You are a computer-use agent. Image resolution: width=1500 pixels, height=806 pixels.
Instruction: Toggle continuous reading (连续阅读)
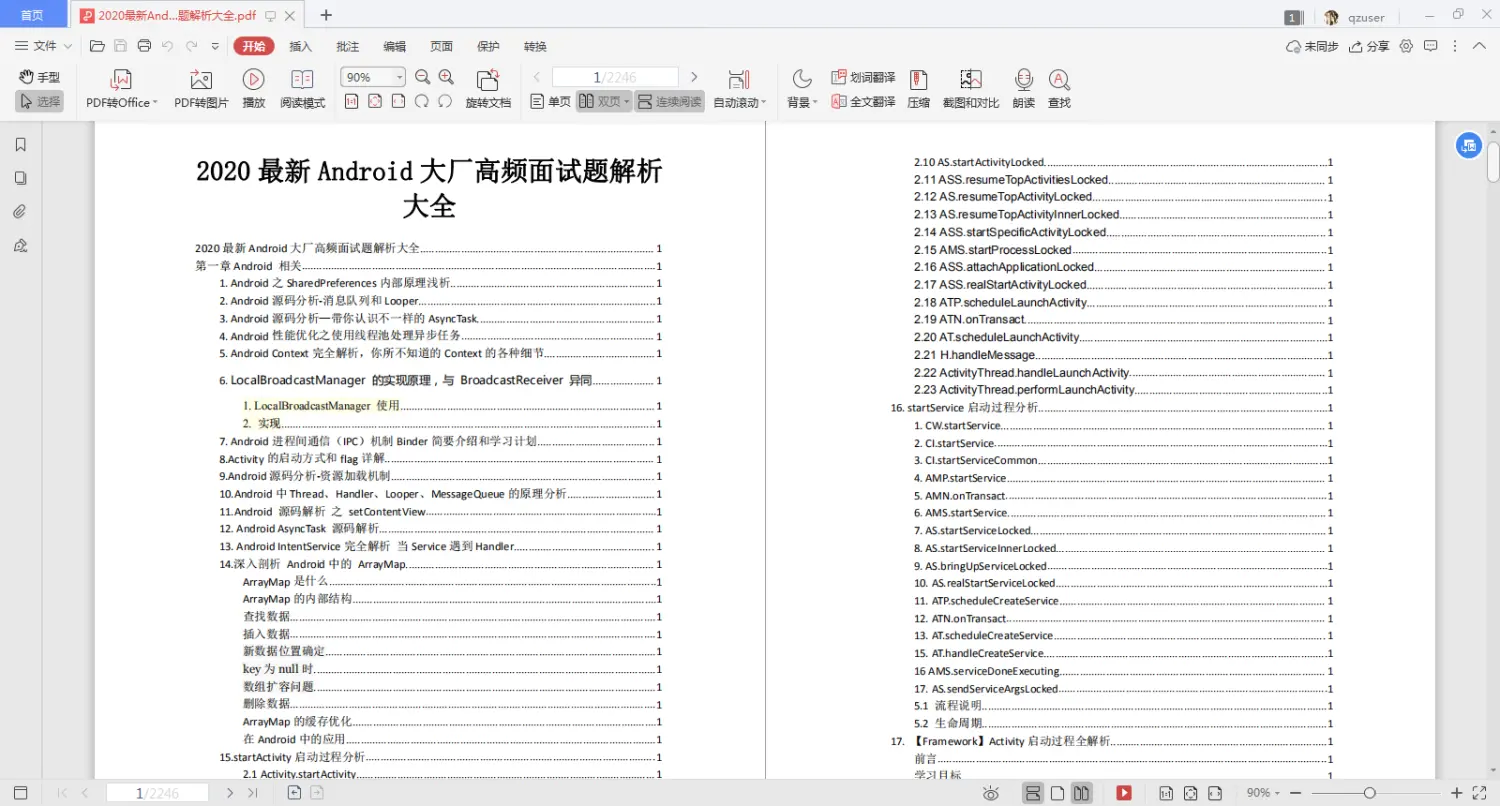[x=669, y=101]
